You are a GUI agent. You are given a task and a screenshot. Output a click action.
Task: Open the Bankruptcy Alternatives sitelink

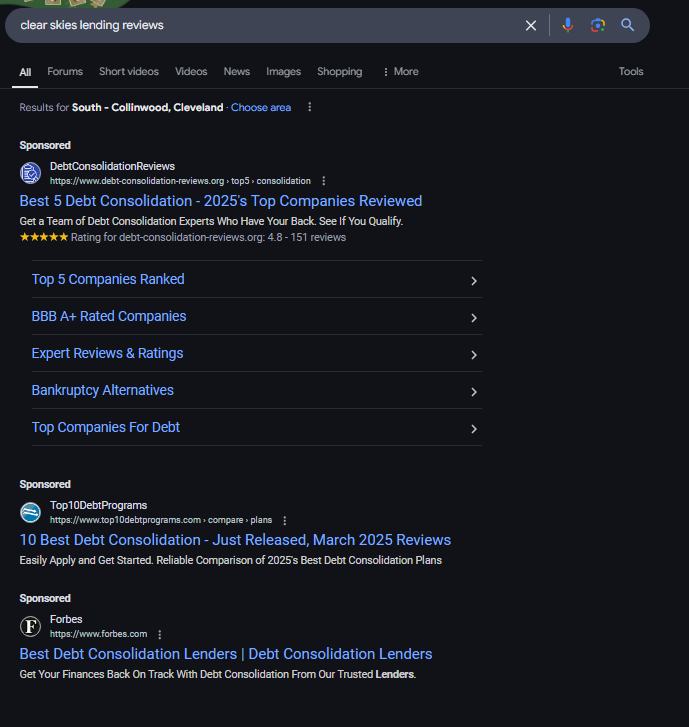click(102, 390)
